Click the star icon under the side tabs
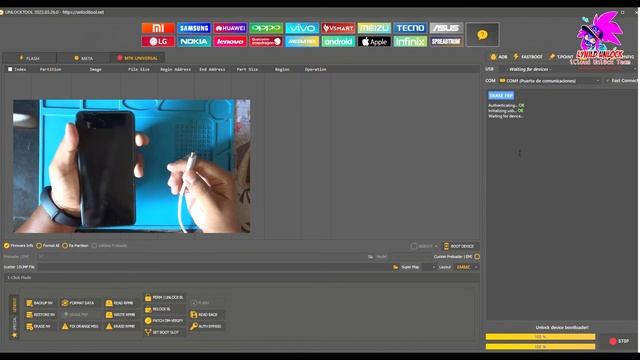The image size is (640, 360). click(14, 335)
